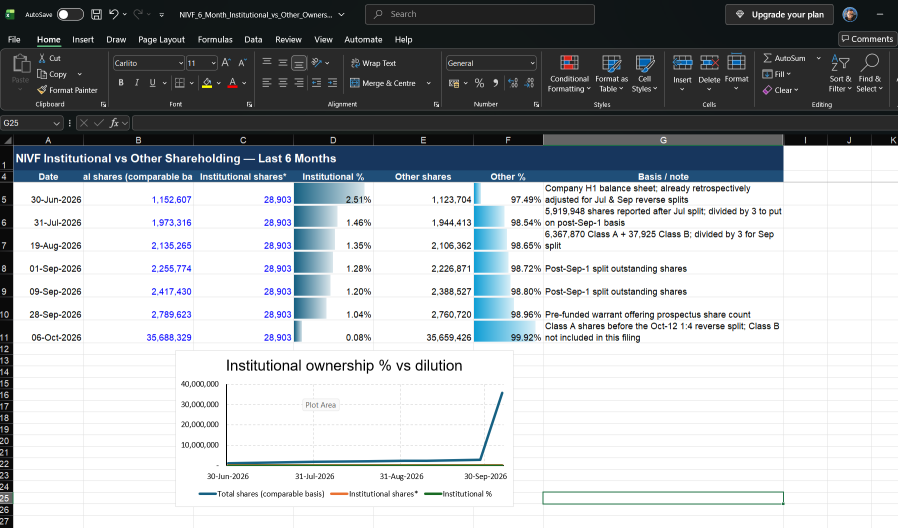The width and height of the screenshot is (898, 528).
Task: Open the Formulas ribbon tab
Action: pos(215,40)
